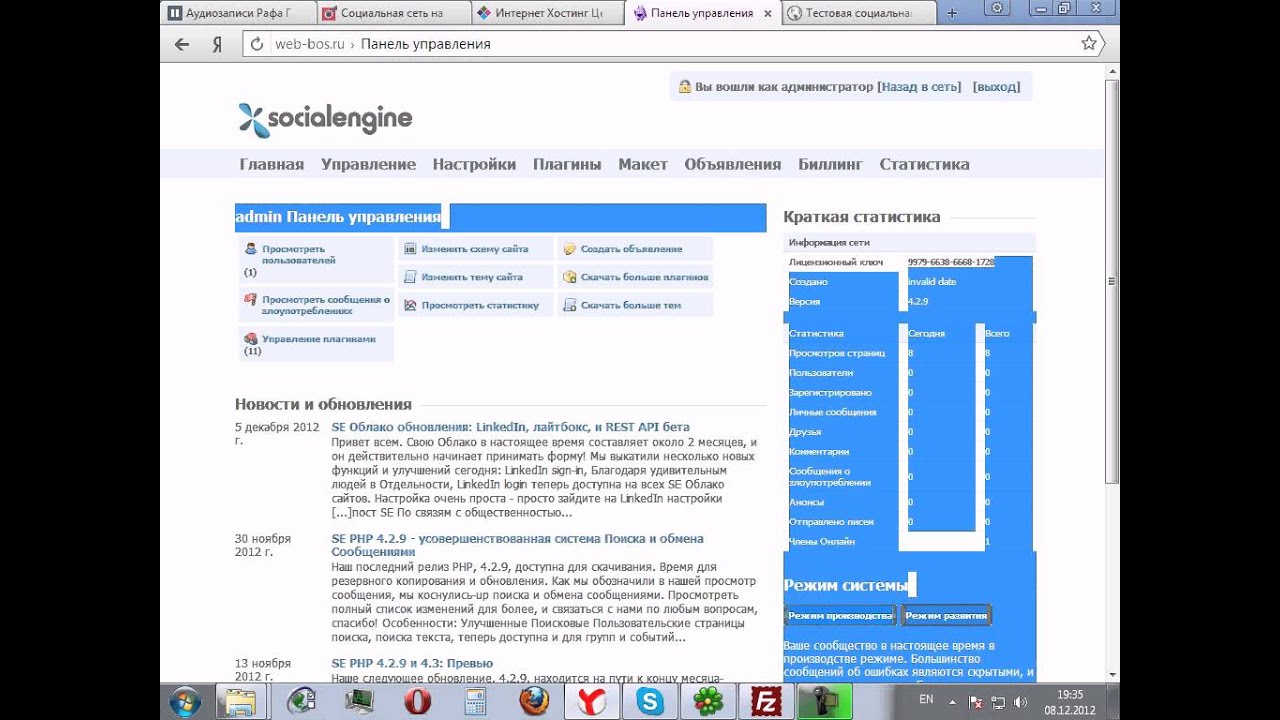
Task: Click the Скачать больше тем icon
Action: [570, 305]
